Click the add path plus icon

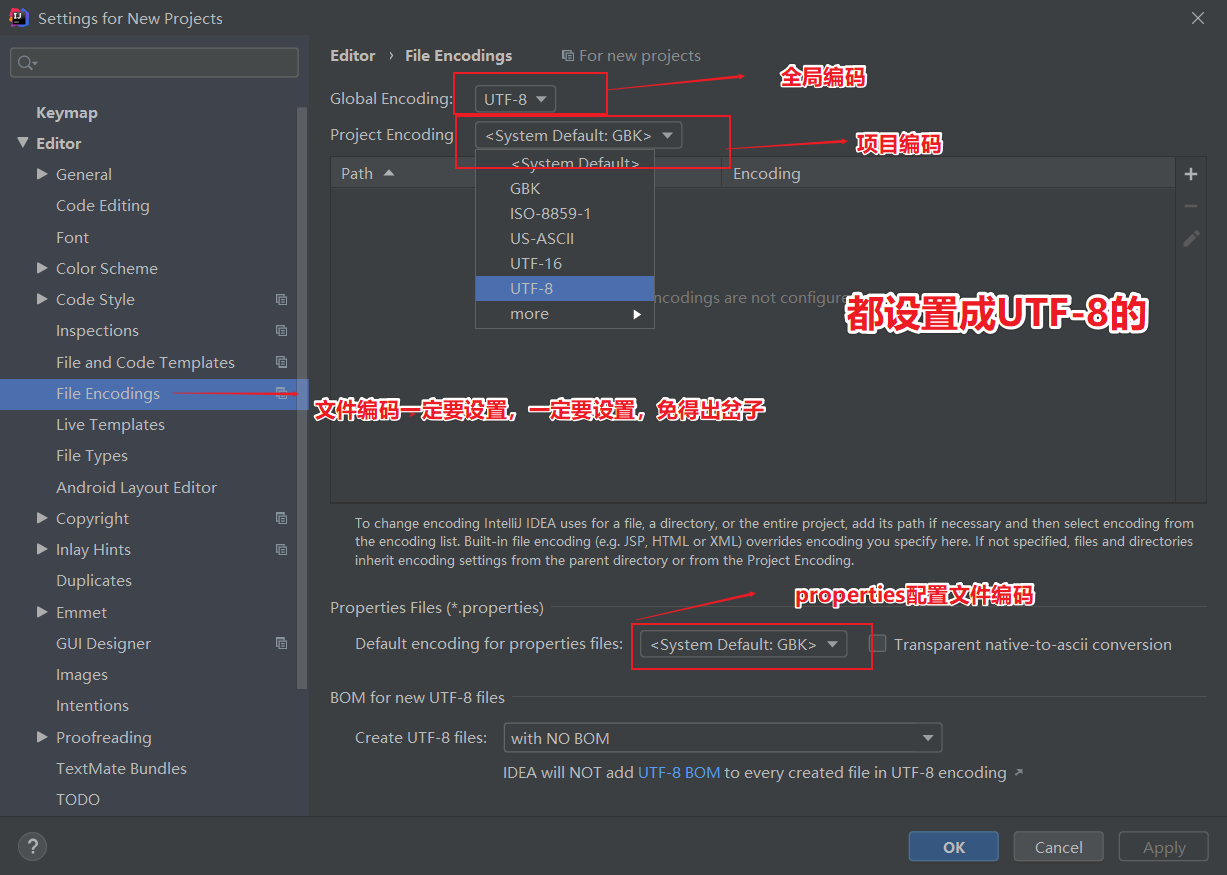(1190, 174)
